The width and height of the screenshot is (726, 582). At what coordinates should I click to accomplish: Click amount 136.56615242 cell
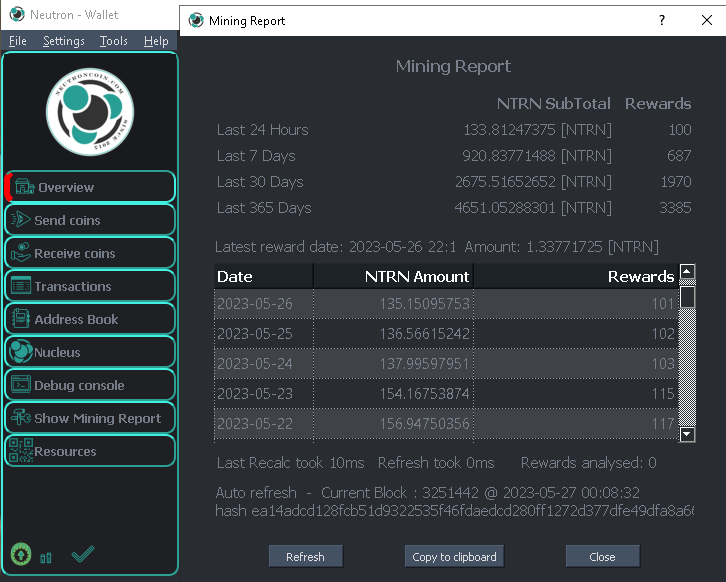pos(394,333)
